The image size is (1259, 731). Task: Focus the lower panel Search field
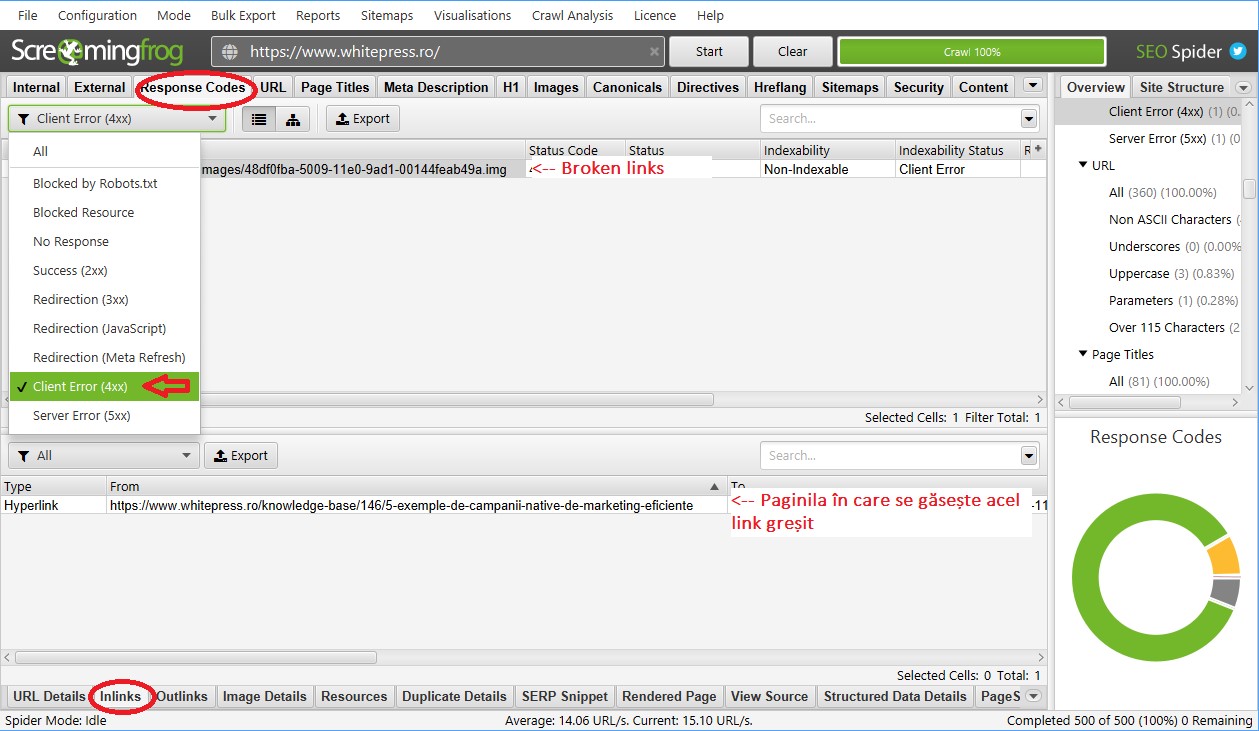[890, 456]
